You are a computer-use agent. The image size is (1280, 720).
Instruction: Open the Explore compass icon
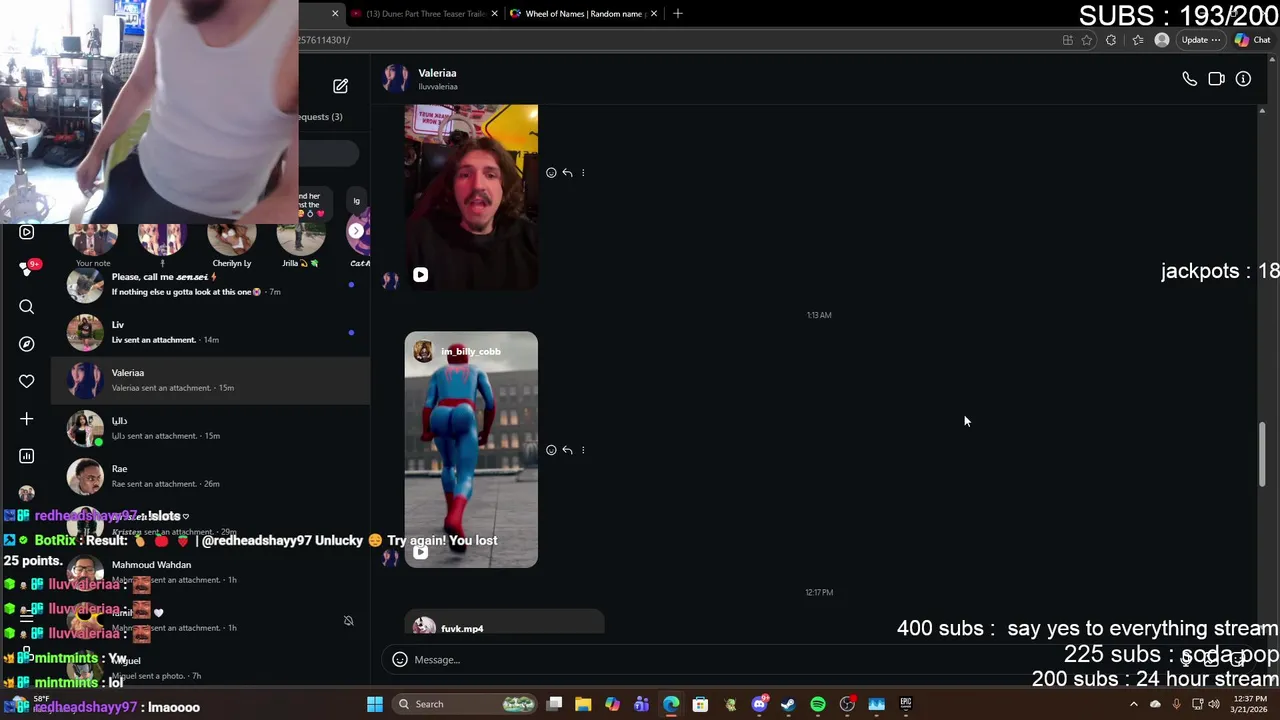(27, 344)
